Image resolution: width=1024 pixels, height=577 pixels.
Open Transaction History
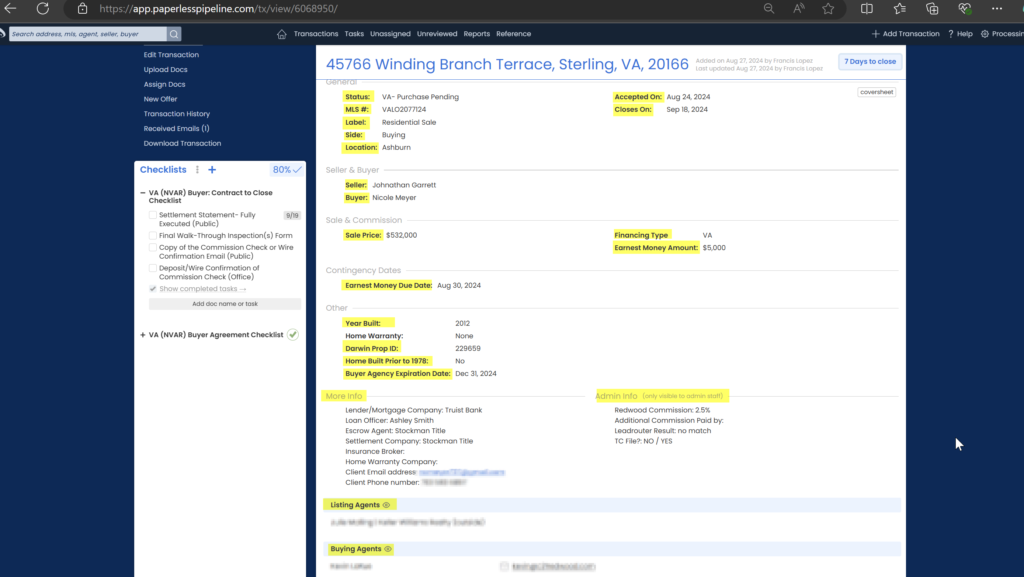pos(177,114)
